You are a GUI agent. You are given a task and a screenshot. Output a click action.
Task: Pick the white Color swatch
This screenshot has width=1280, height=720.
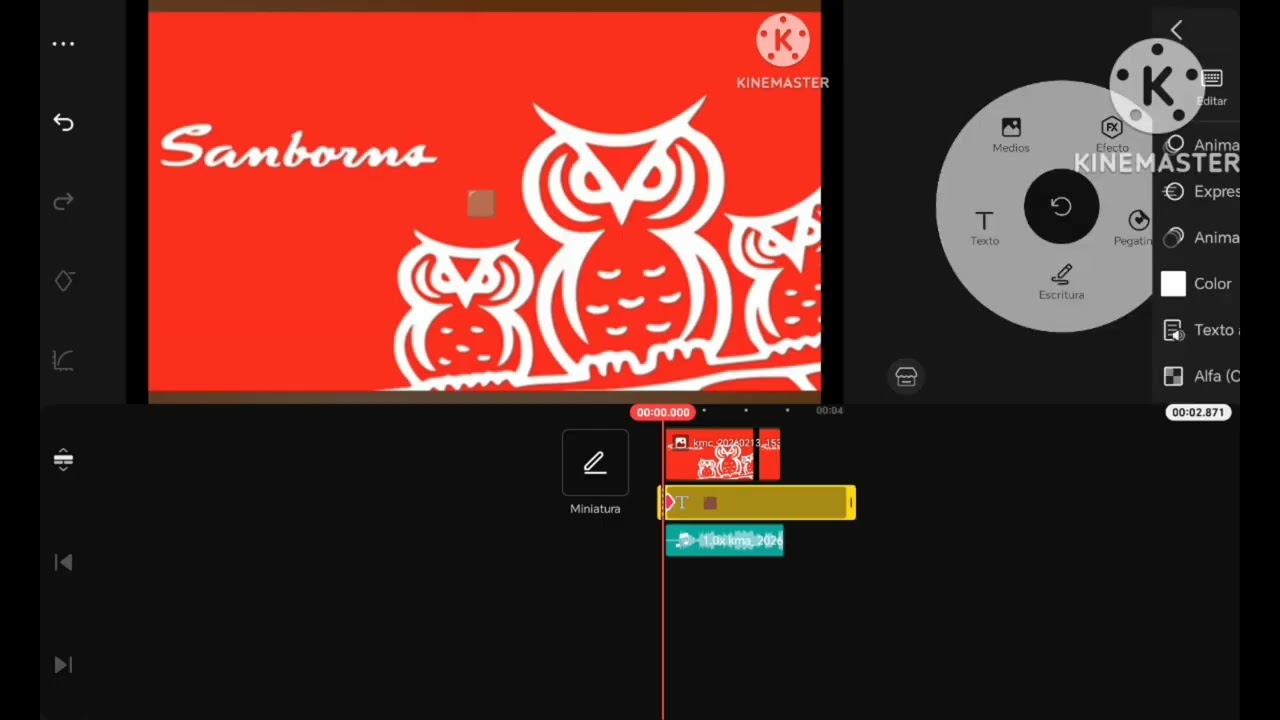click(x=1173, y=284)
